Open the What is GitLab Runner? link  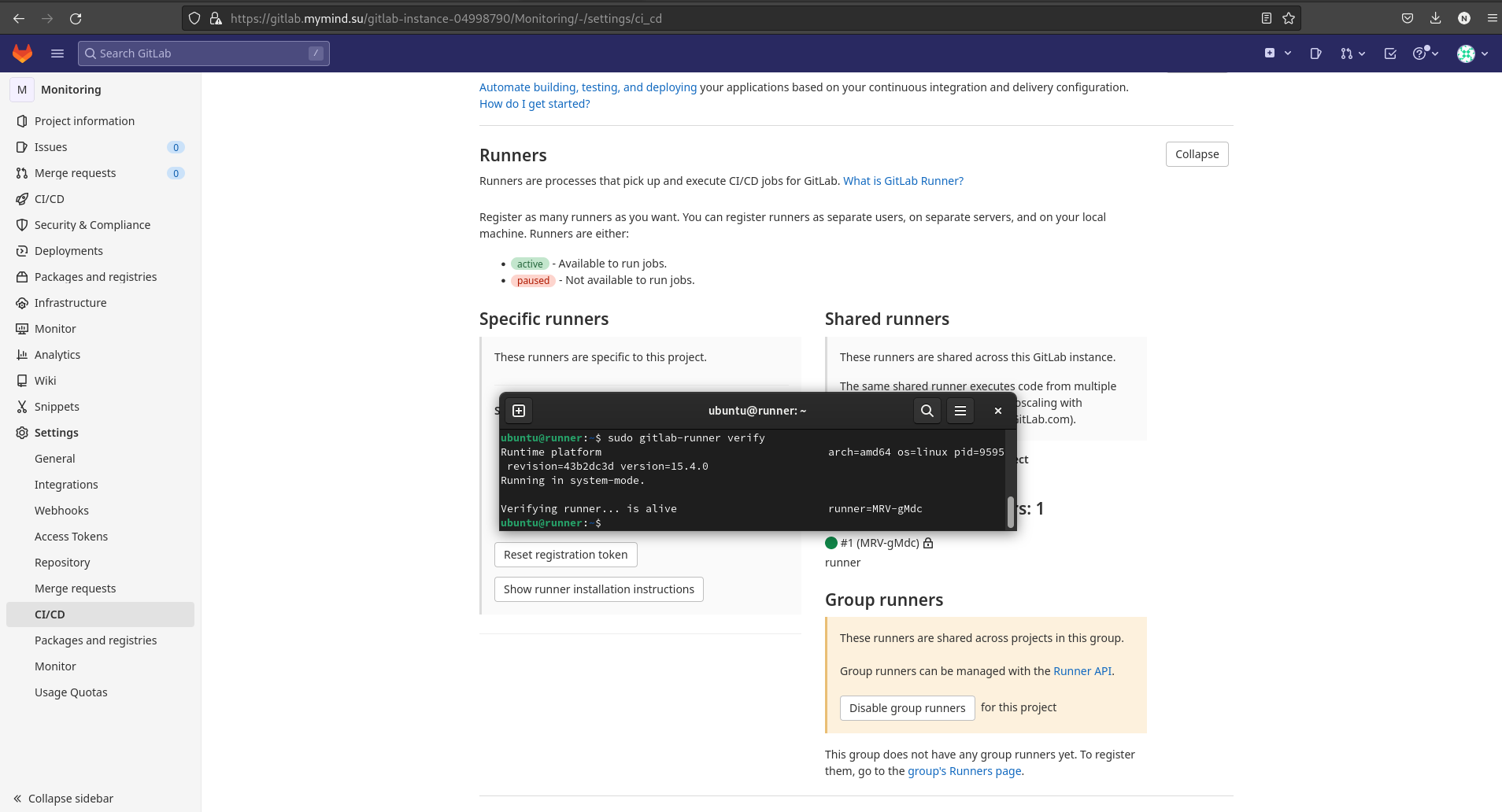(x=903, y=181)
